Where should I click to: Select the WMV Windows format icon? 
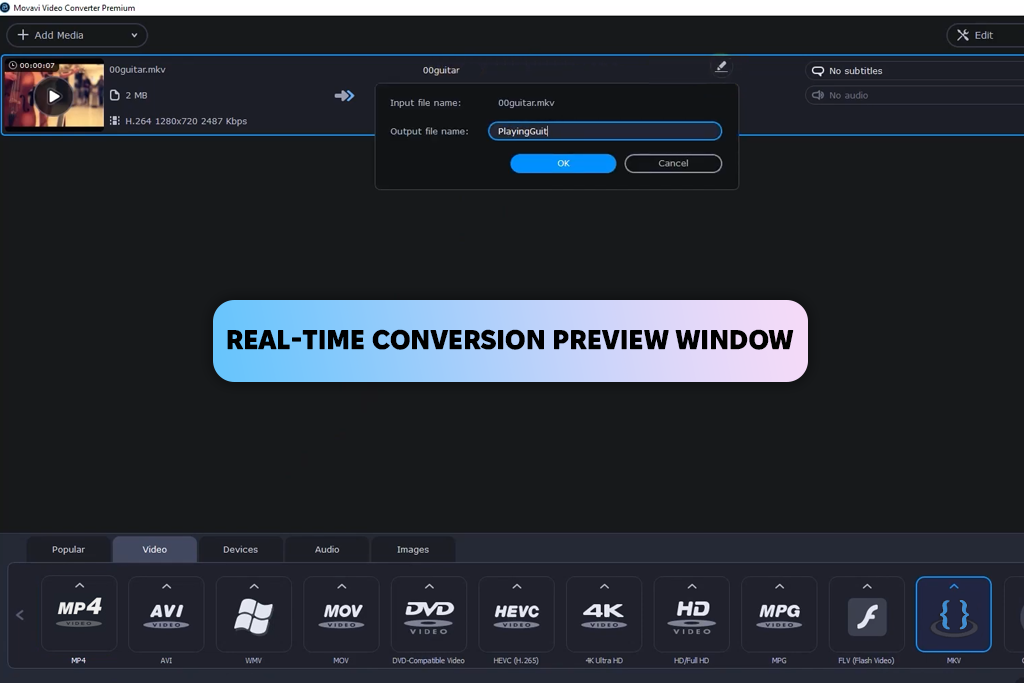(254, 613)
